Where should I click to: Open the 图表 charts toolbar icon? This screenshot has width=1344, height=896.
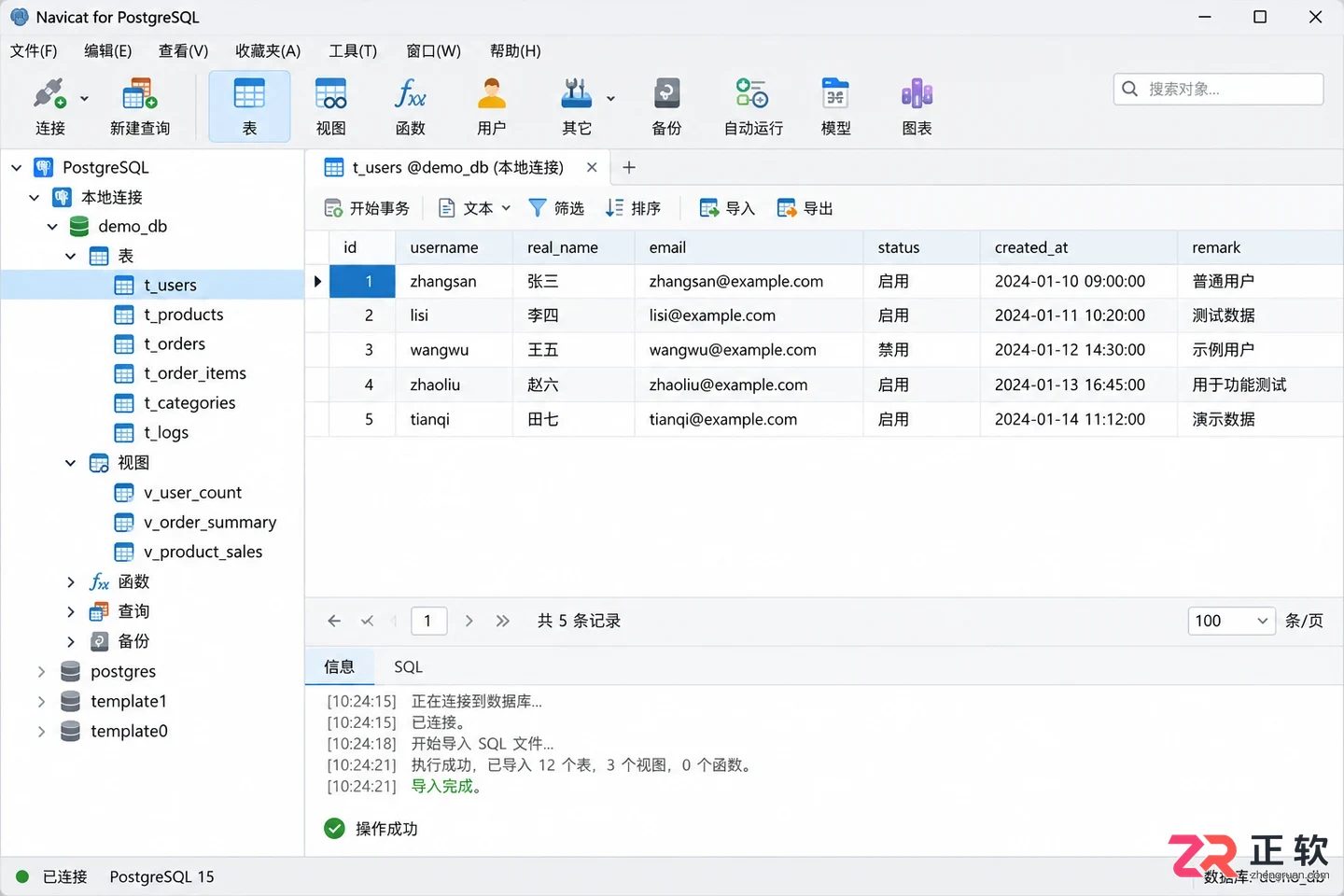917,106
